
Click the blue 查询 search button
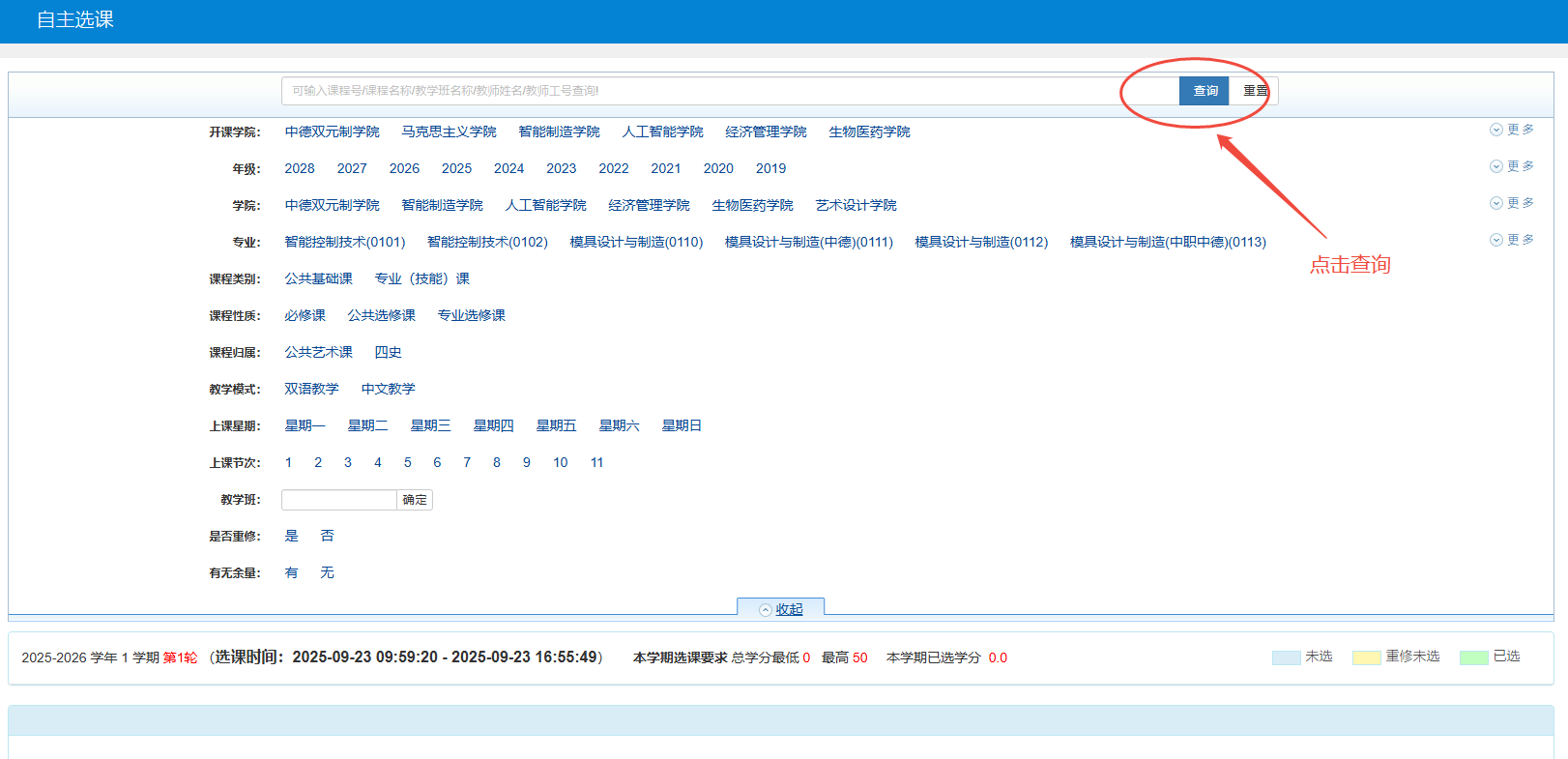pos(1204,91)
